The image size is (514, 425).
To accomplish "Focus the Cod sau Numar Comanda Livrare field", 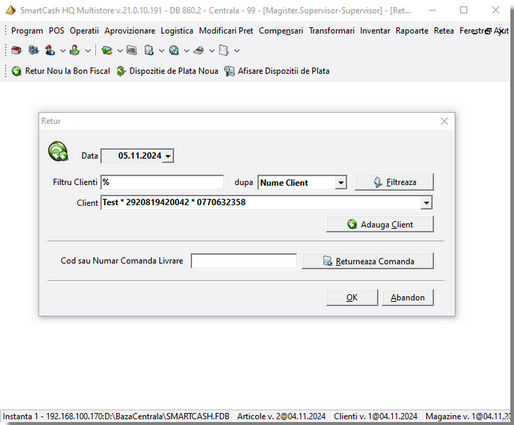I will coord(244,261).
